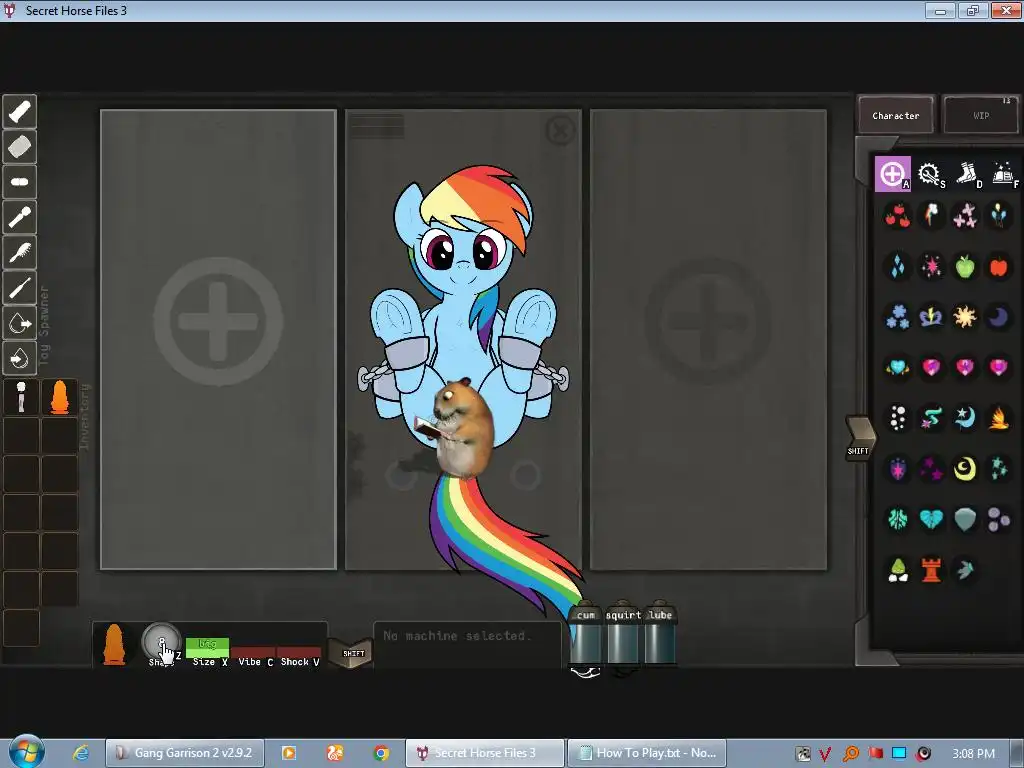Choose the orange chess rook mark
The width and height of the screenshot is (1024, 768).
click(x=931, y=570)
